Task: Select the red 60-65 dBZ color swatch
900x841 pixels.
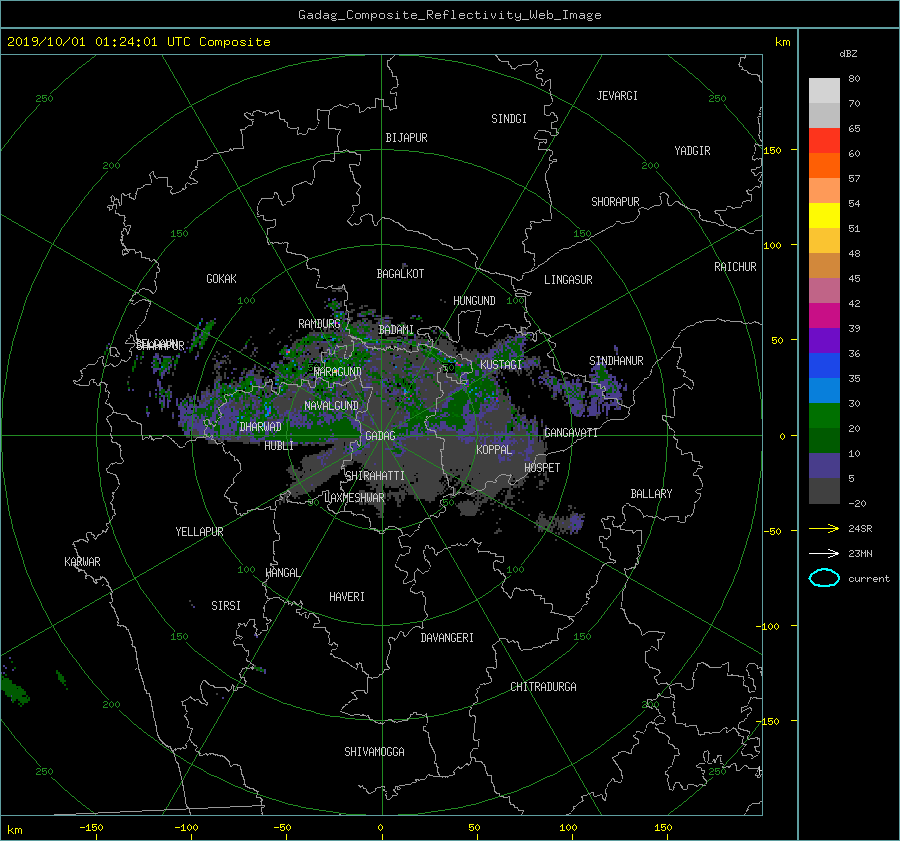Action: pos(824,140)
